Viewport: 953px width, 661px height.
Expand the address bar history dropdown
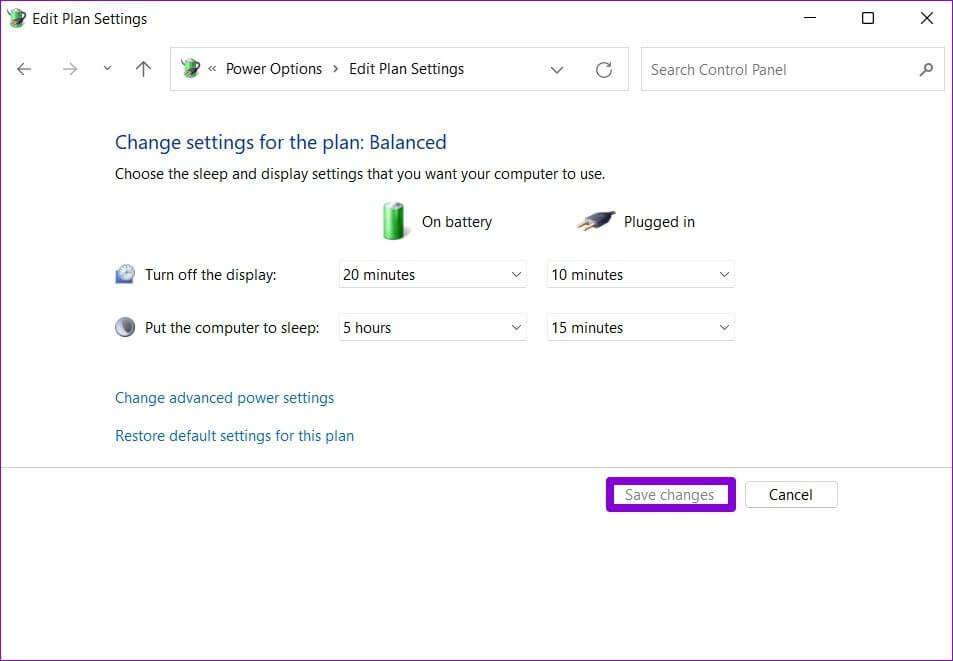point(557,70)
